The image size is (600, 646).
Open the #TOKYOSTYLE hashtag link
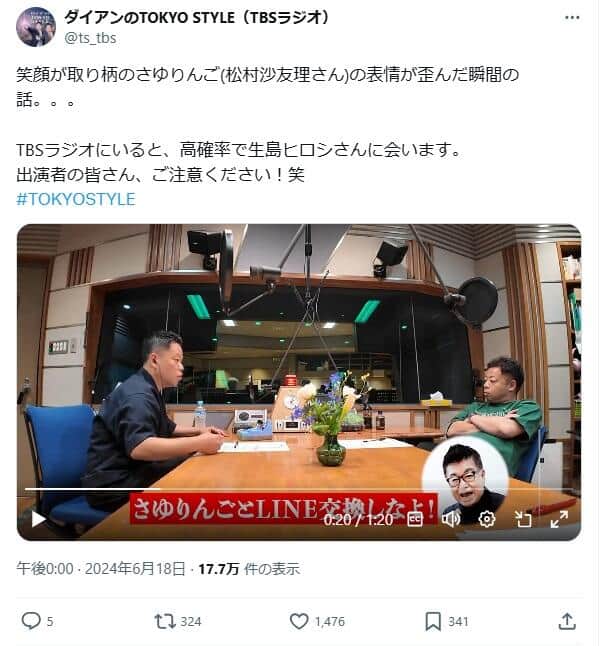(76, 199)
